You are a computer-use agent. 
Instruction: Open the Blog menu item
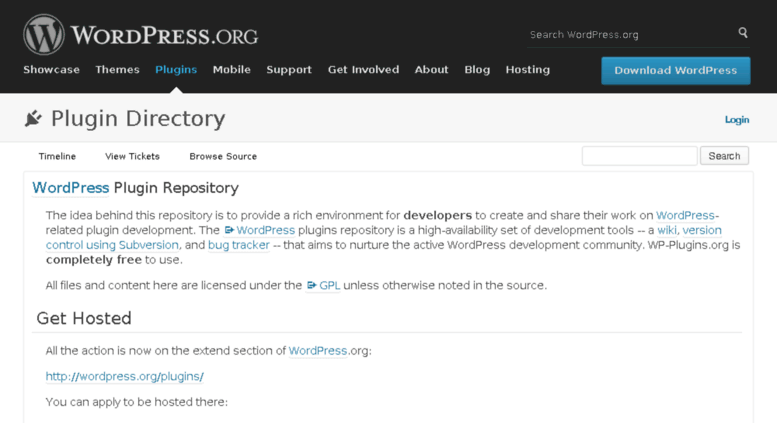[477, 70]
